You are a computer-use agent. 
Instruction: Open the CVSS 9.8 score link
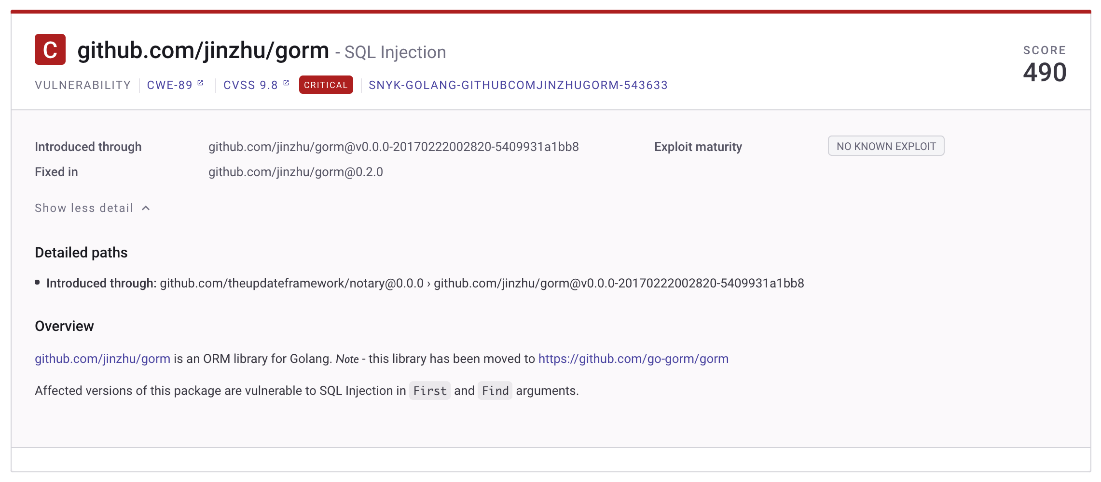tap(250, 85)
